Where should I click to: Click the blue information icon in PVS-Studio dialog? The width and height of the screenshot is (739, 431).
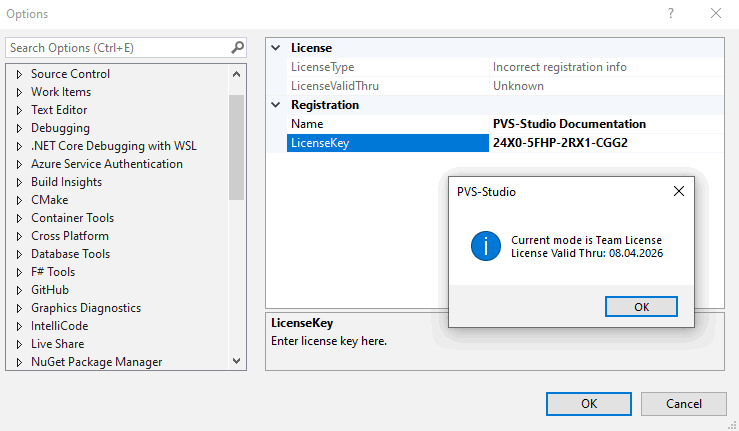[485, 246]
